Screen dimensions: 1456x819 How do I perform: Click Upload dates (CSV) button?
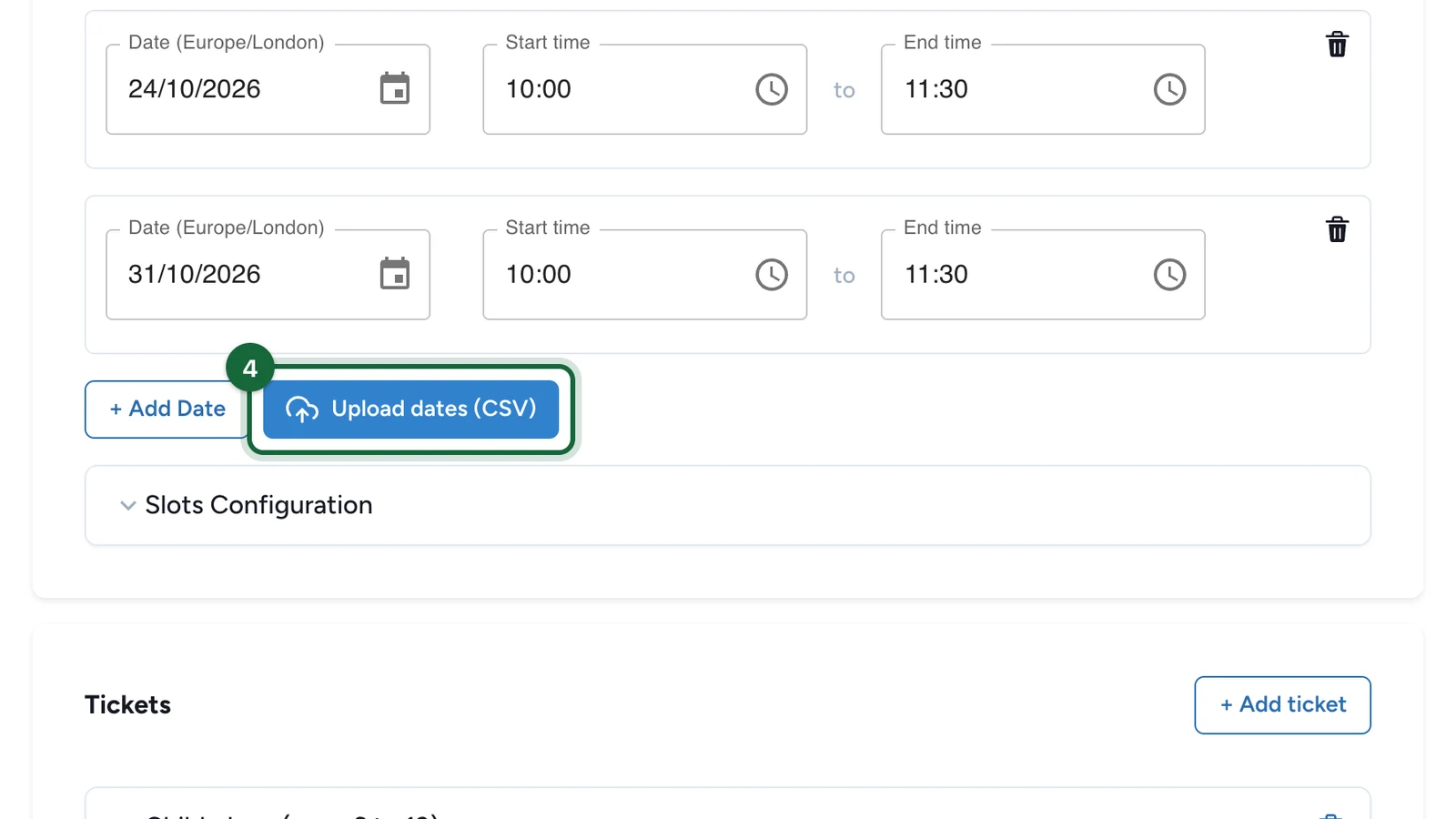[x=410, y=409]
